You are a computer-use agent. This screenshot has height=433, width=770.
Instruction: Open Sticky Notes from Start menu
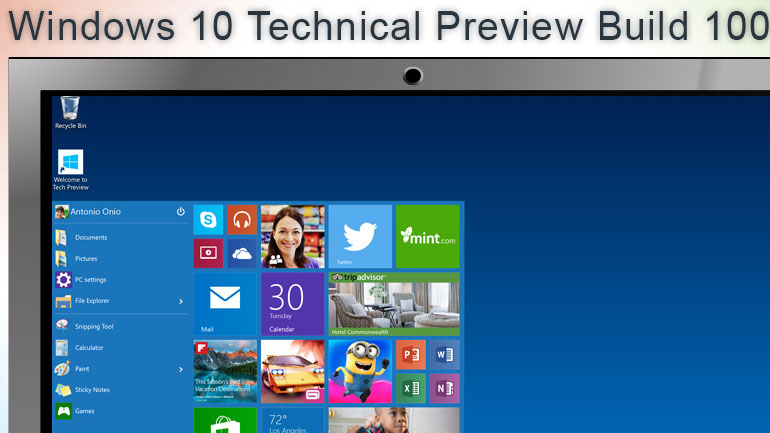121,389
